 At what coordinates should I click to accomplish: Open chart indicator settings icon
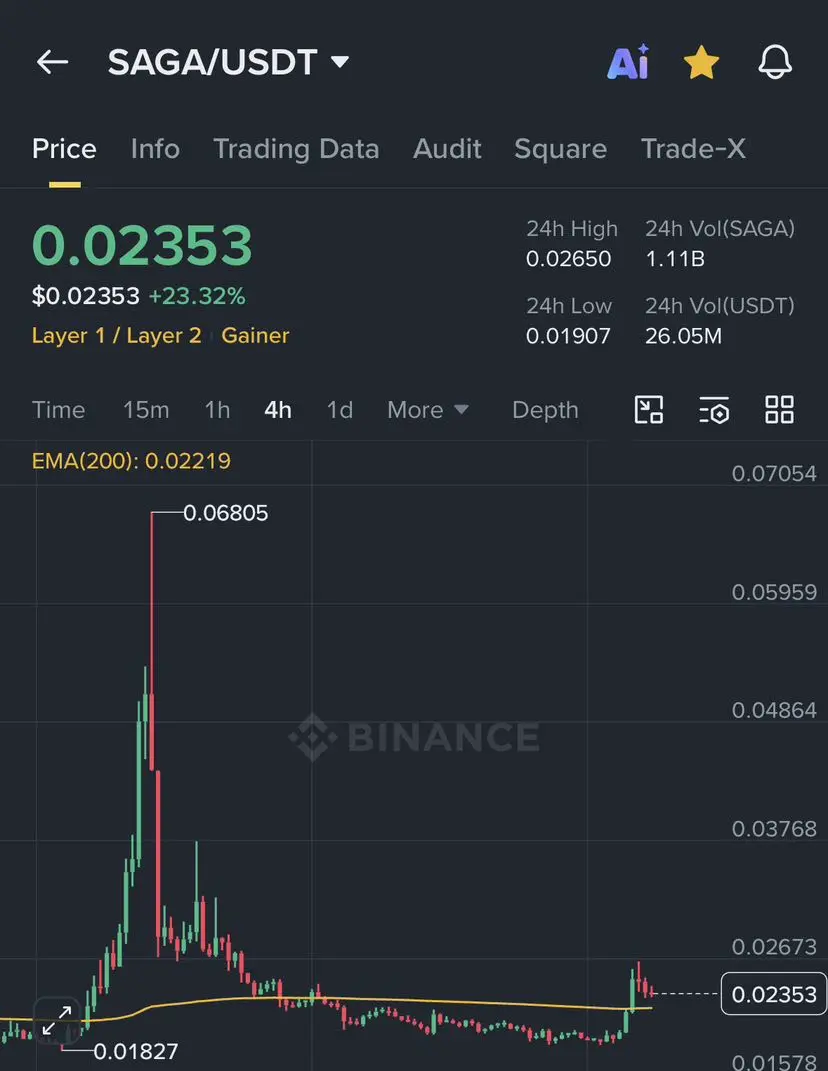[x=714, y=410]
